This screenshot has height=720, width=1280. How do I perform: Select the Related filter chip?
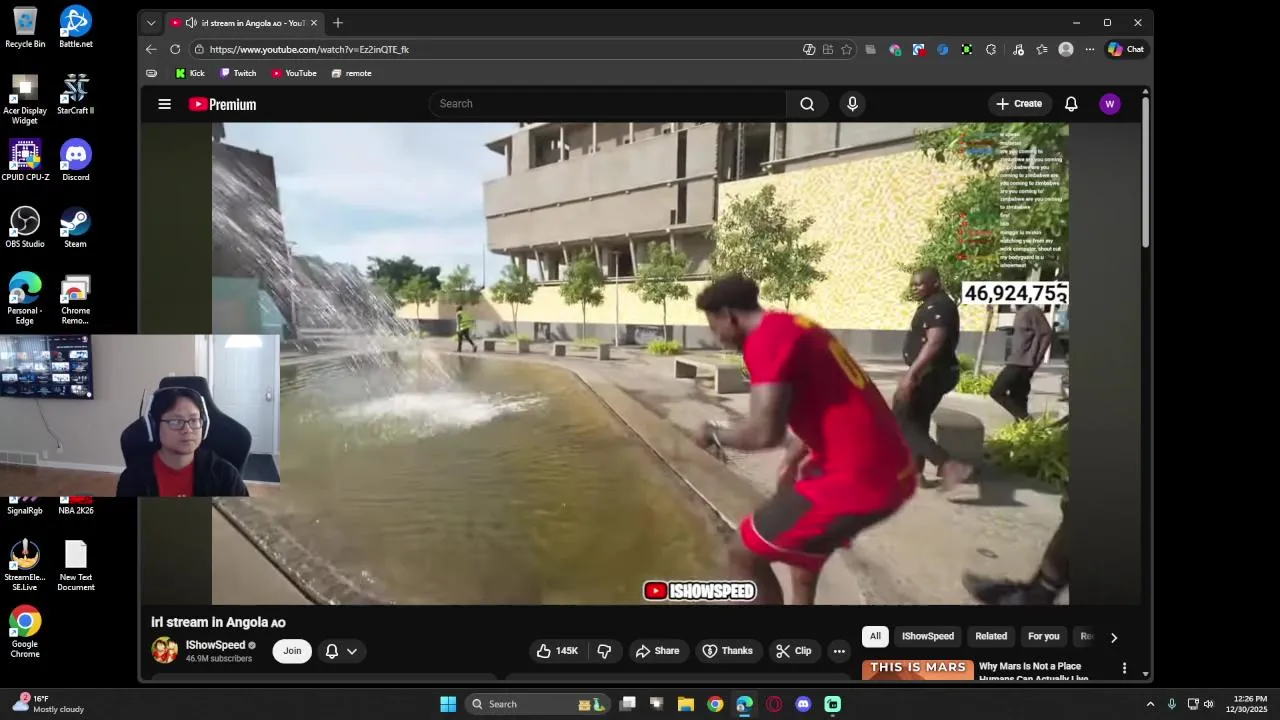click(x=991, y=636)
